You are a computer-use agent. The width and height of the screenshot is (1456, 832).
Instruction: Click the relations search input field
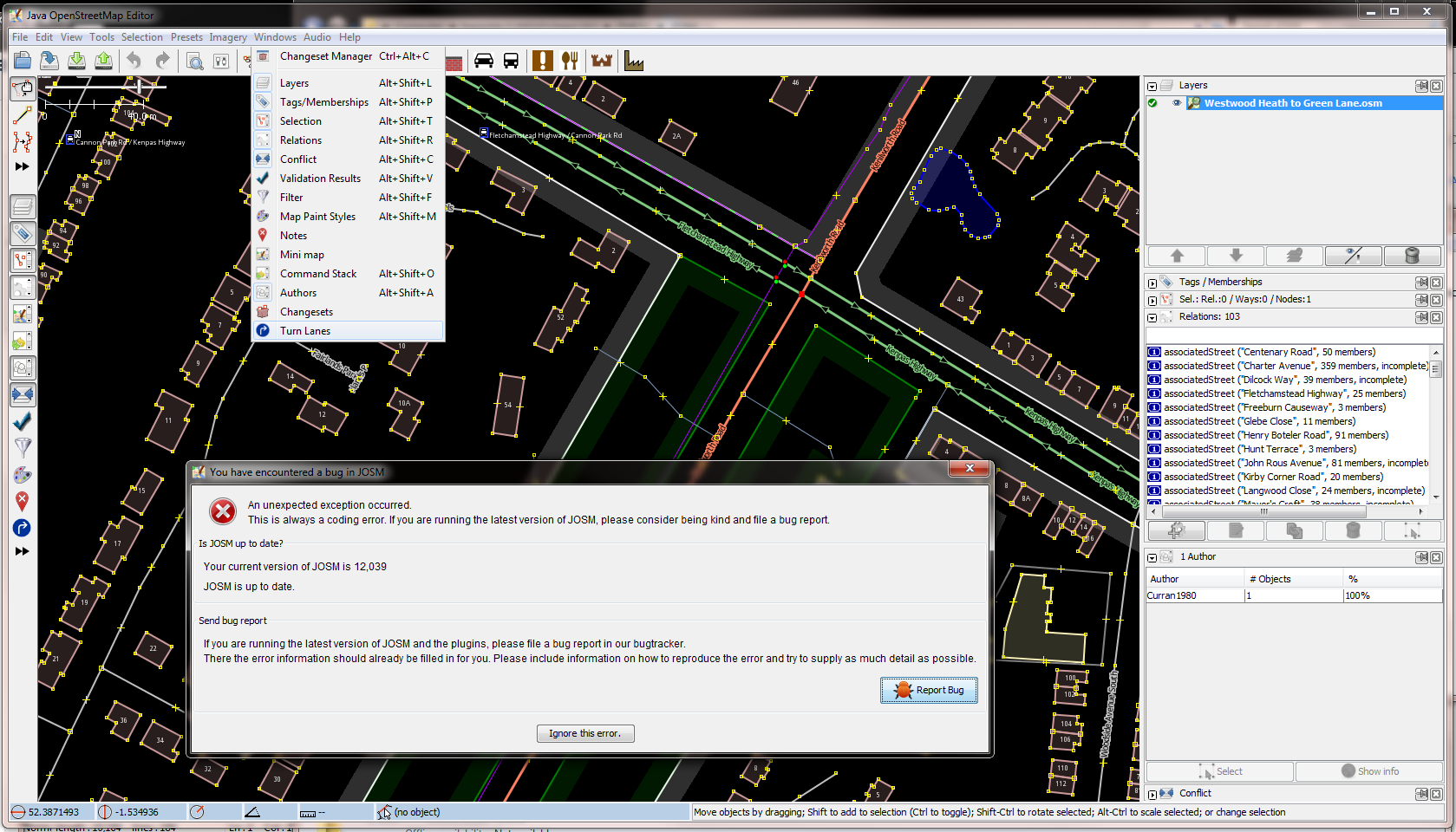pyautogui.click(x=1295, y=335)
